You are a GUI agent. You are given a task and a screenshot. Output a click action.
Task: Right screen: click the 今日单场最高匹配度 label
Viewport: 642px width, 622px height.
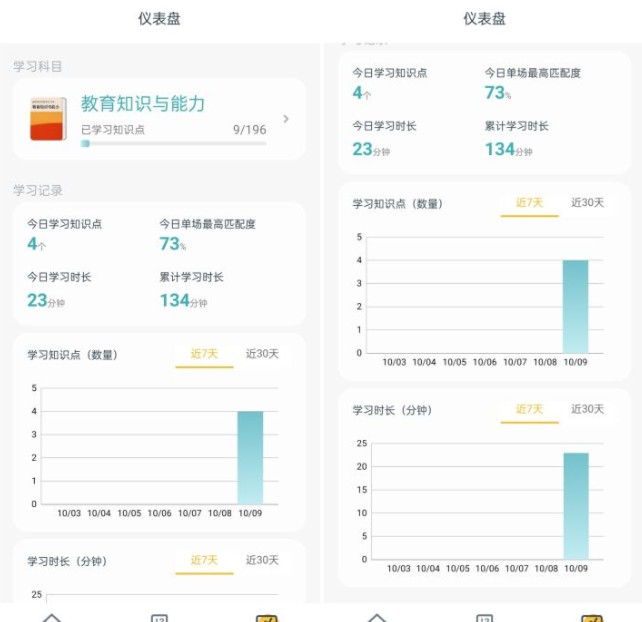533,73
